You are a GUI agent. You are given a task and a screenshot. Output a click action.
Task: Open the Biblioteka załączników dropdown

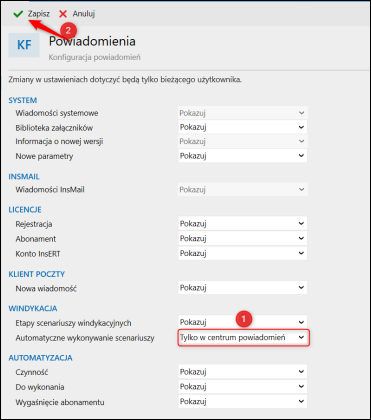(243, 127)
